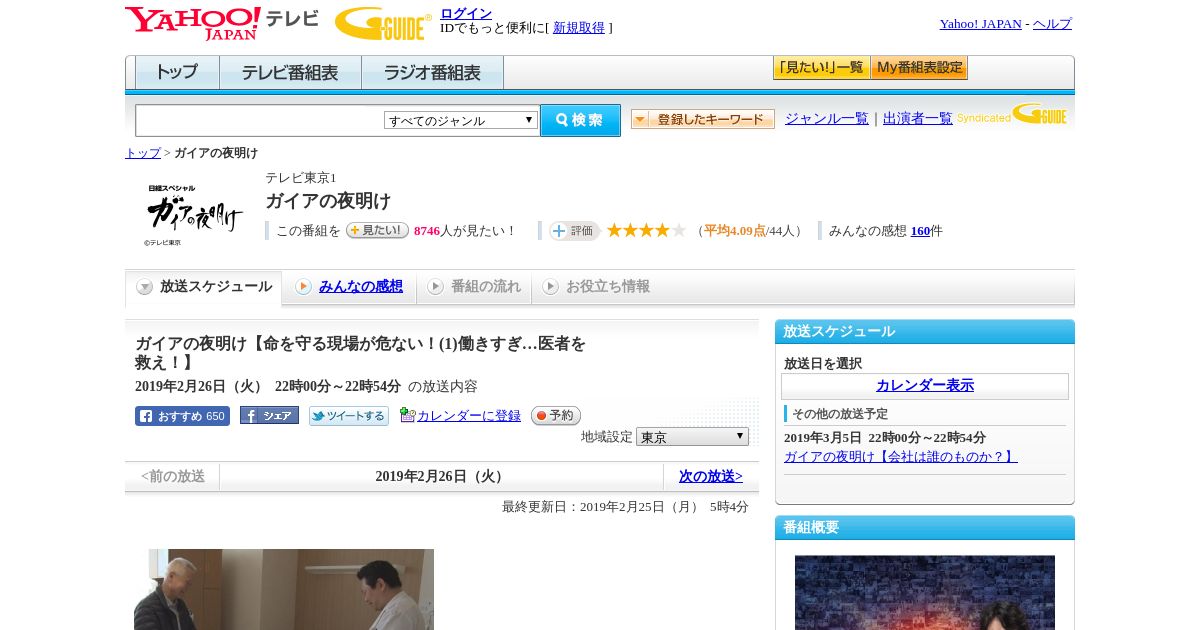Open 出演者一覧 link

point(918,118)
